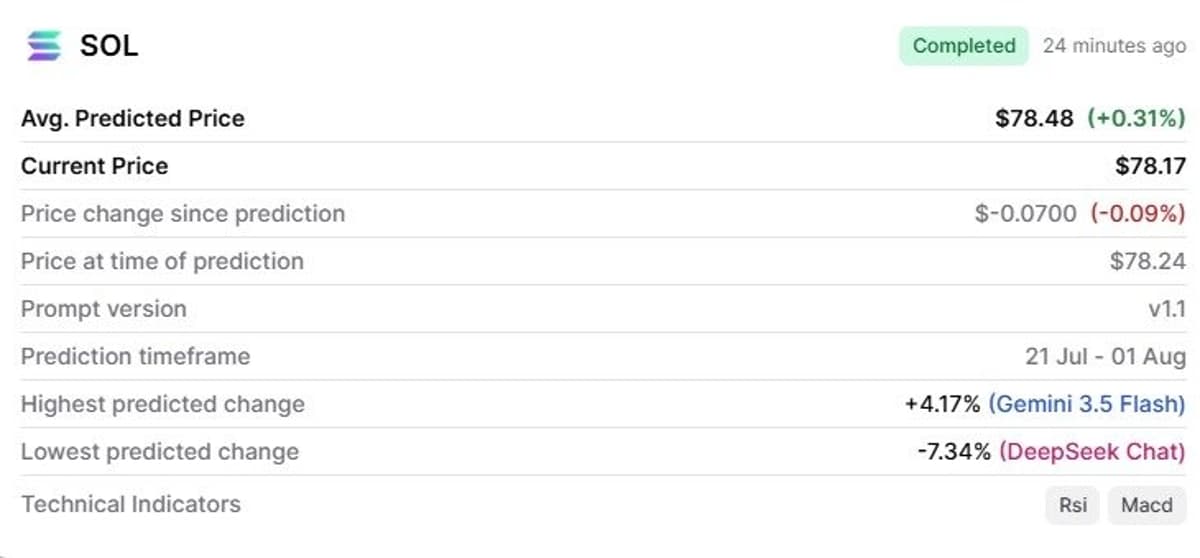Viewport: 1200px width, 558px height.
Task: Select the Rsi technical indicator tag
Action: (x=1073, y=505)
